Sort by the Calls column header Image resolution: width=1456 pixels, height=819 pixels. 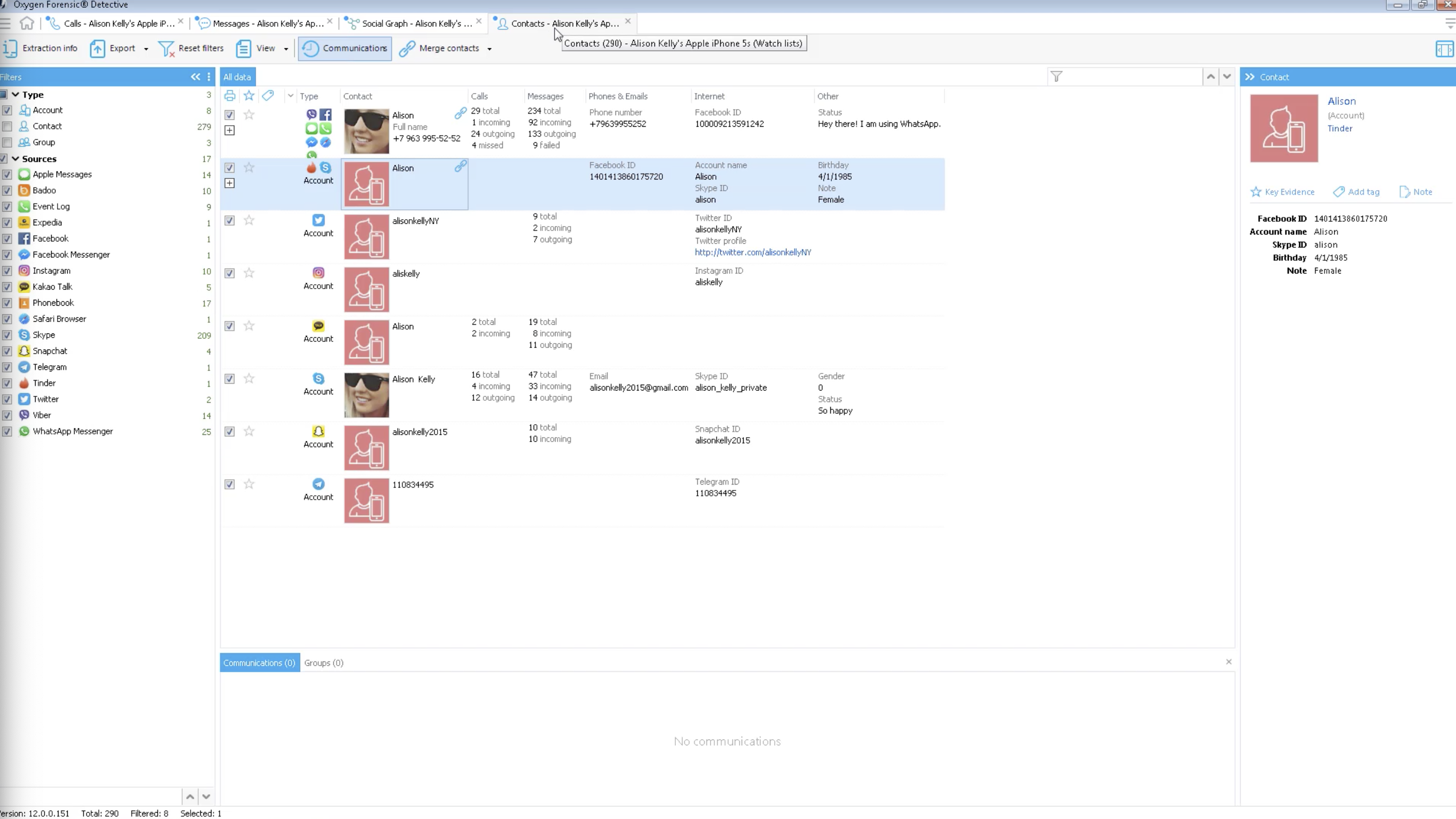coord(479,96)
